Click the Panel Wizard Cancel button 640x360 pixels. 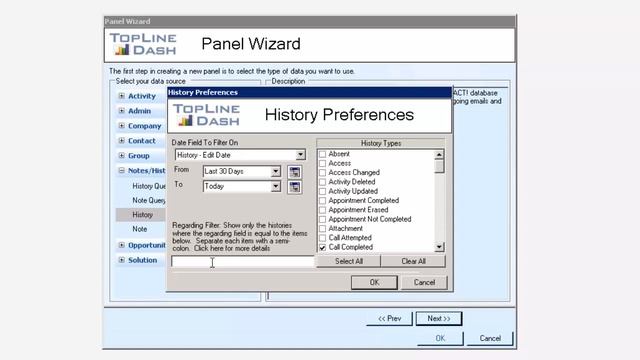click(x=490, y=338)
